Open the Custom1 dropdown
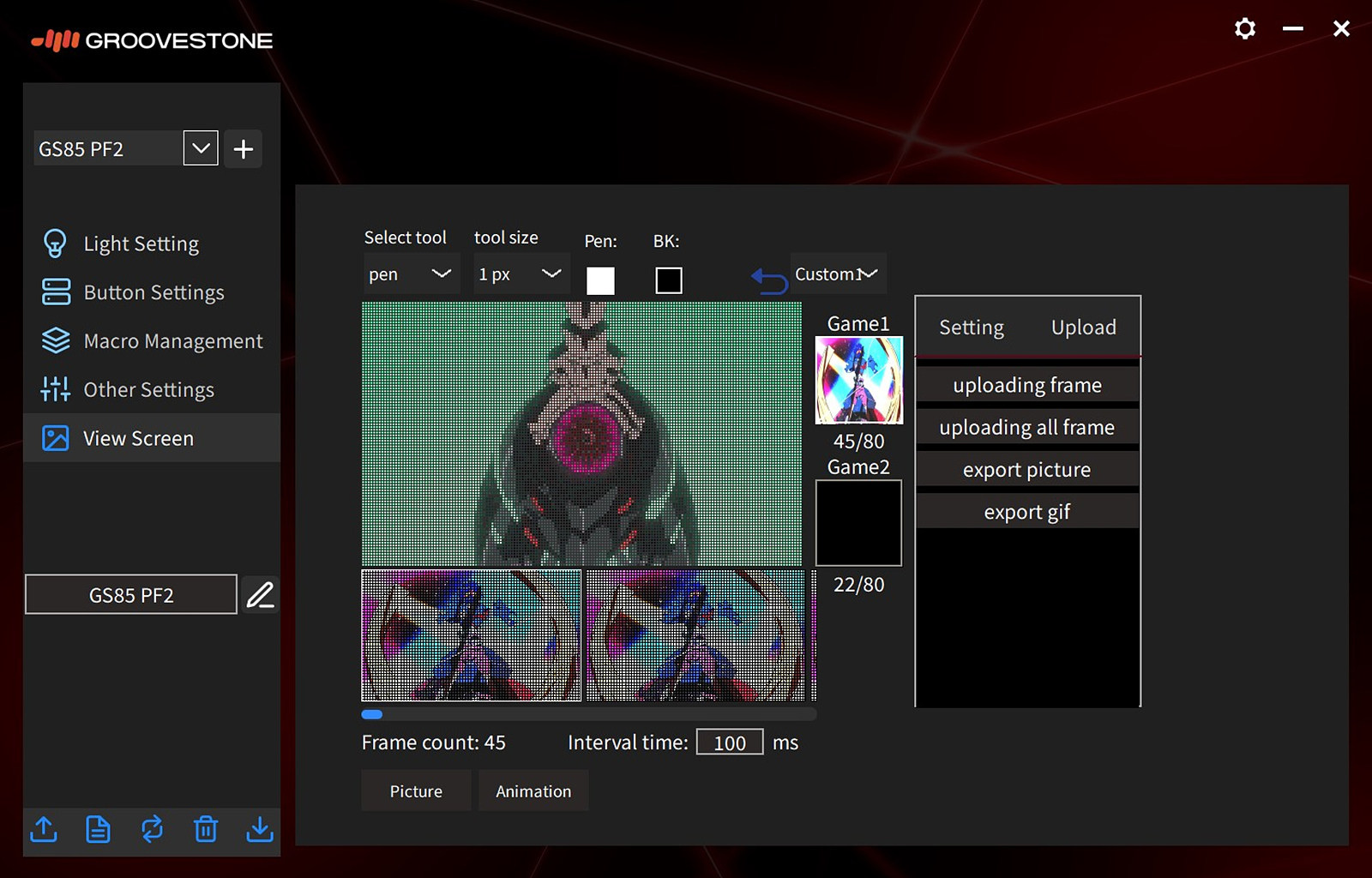 pos(838,274)
